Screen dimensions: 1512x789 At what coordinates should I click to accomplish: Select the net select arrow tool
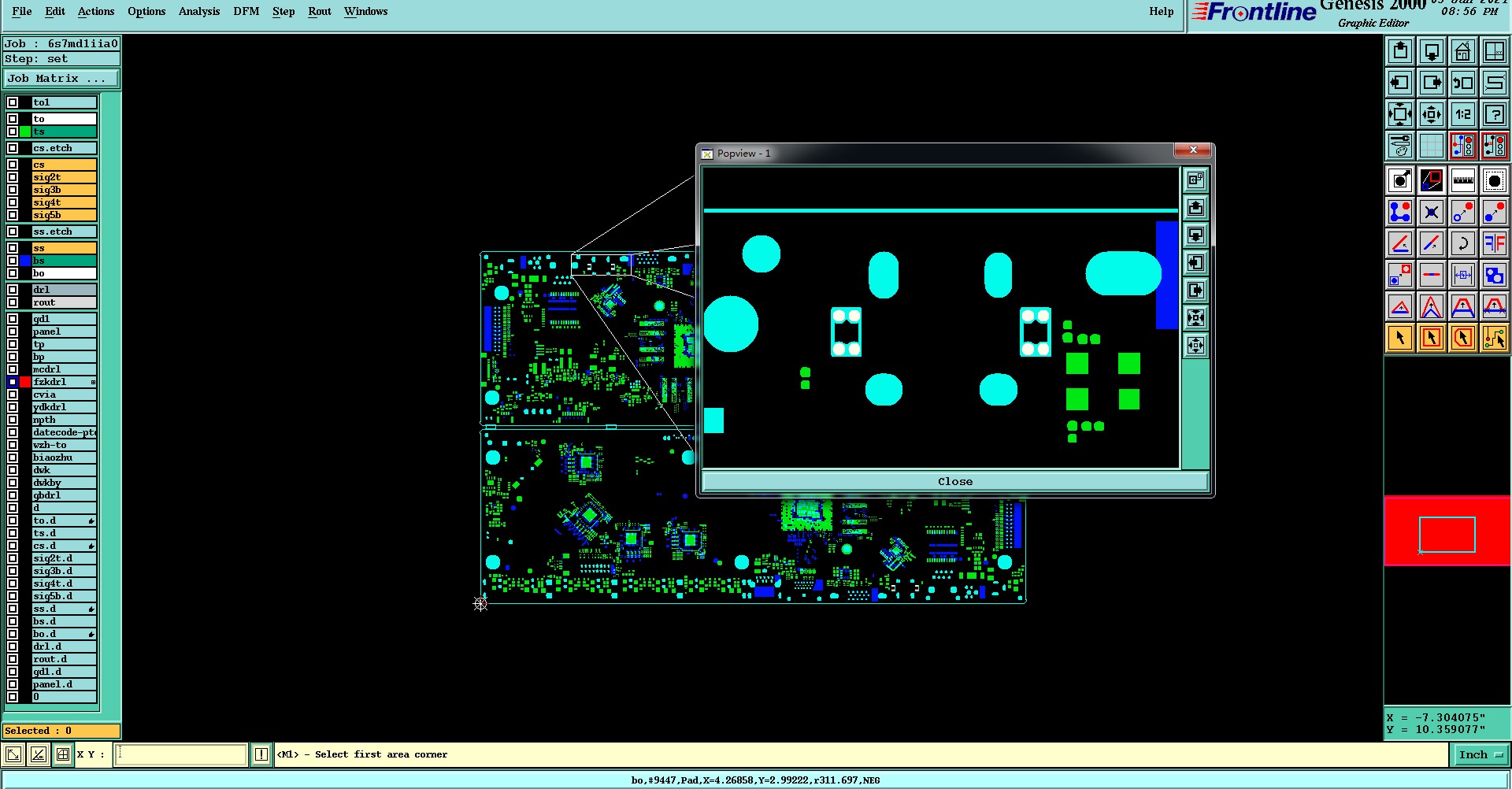point(1495,338)
